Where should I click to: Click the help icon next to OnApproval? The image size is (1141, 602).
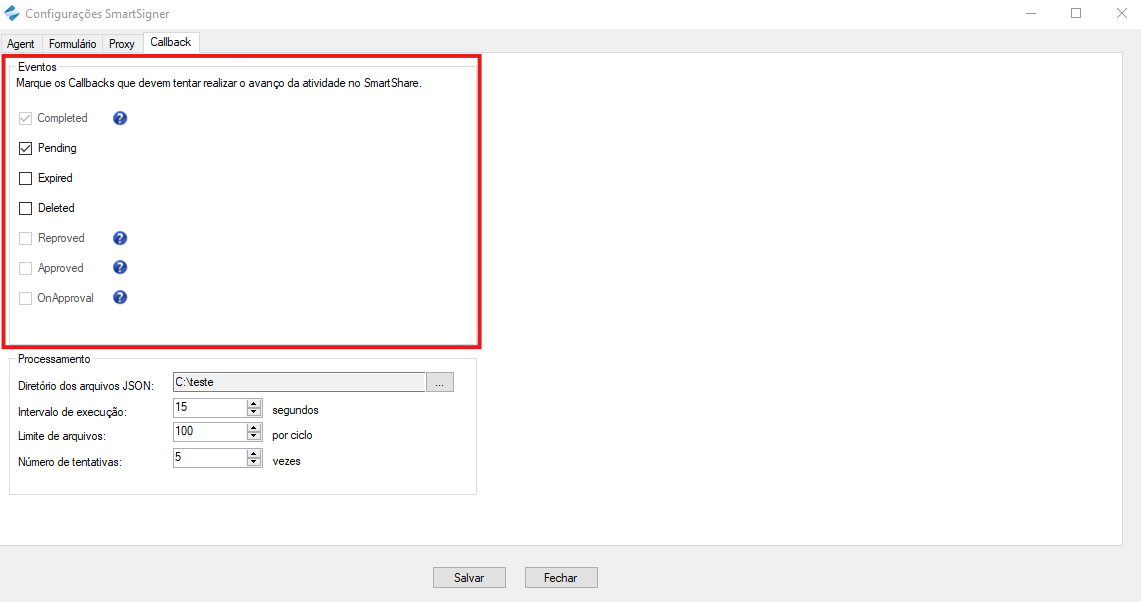tap(120, 298)
